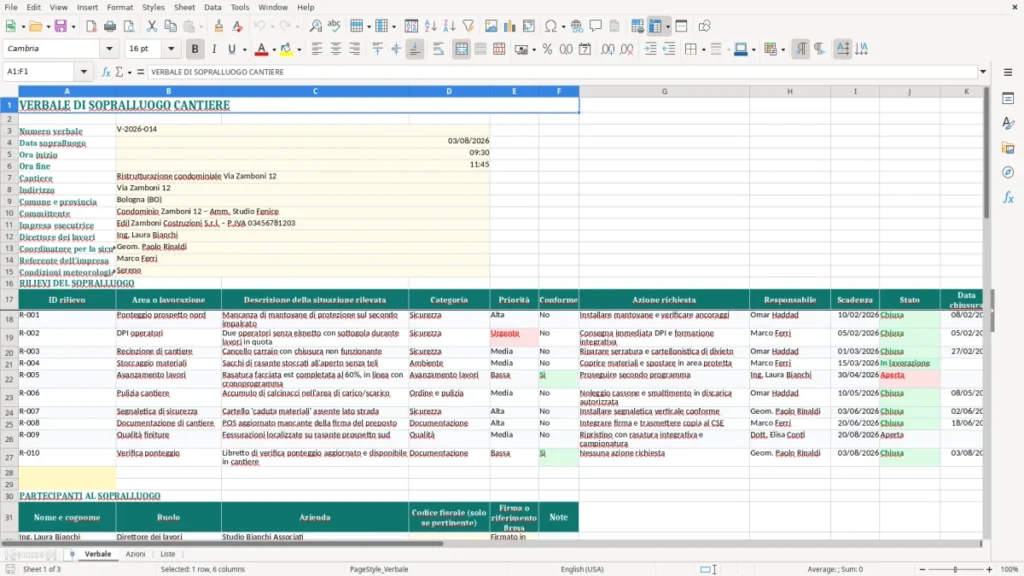Image resolution: width=1024 pixels, height=576 pixels.
Task: Open the Save button dropdown arrow
Action: [x=73, y=27]
